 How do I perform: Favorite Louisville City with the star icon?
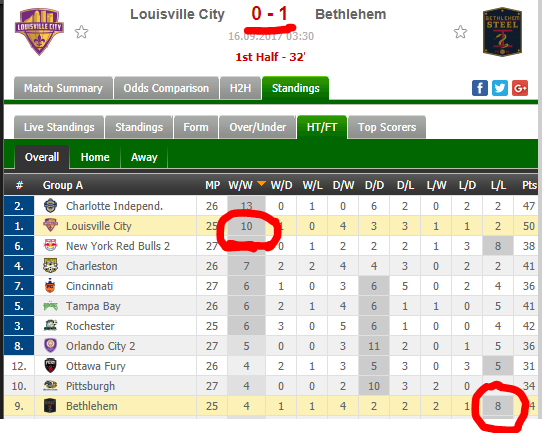coord(82,32)
